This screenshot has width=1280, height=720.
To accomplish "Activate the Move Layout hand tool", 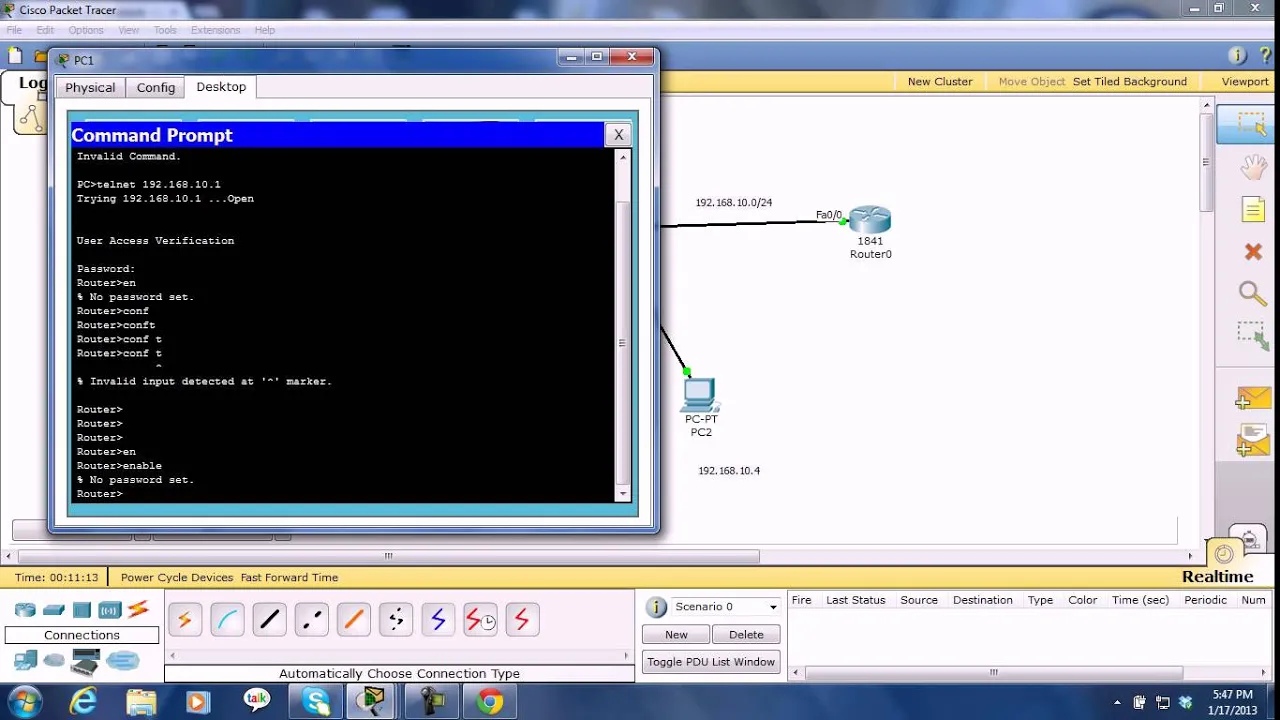I will pyautogui.click(x=1253, y=167).
